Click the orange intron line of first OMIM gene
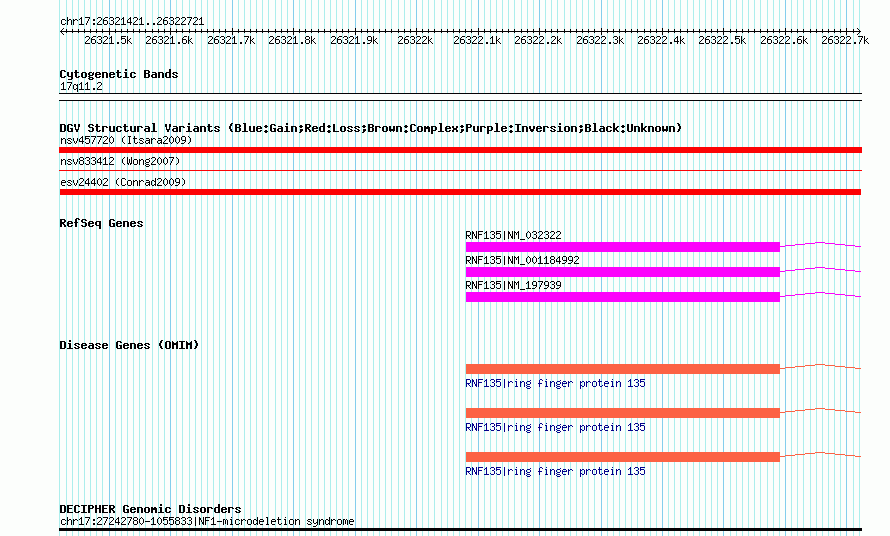 tap(821, 366)
